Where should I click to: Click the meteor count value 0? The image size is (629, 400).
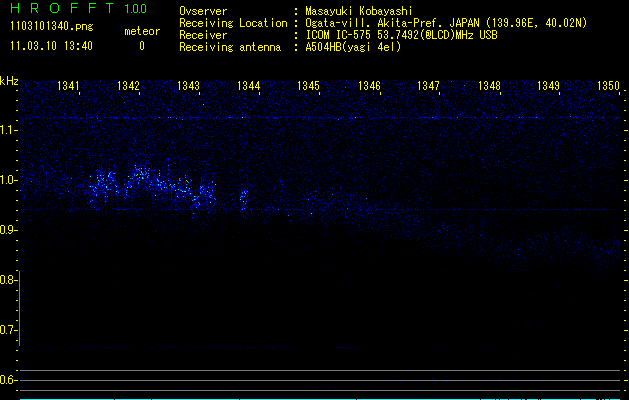coord(142,46)
